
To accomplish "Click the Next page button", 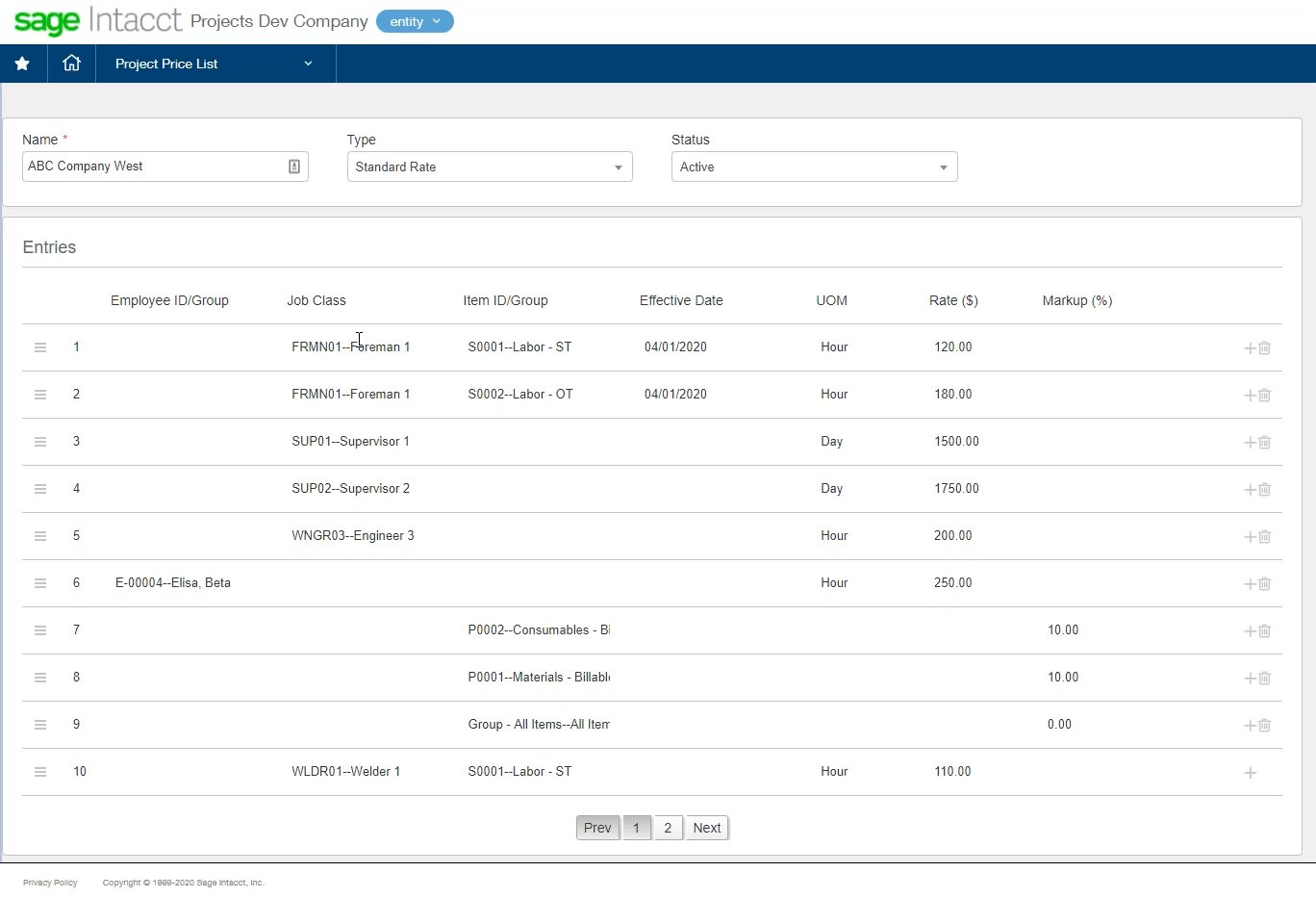I will tap(707, 828).
